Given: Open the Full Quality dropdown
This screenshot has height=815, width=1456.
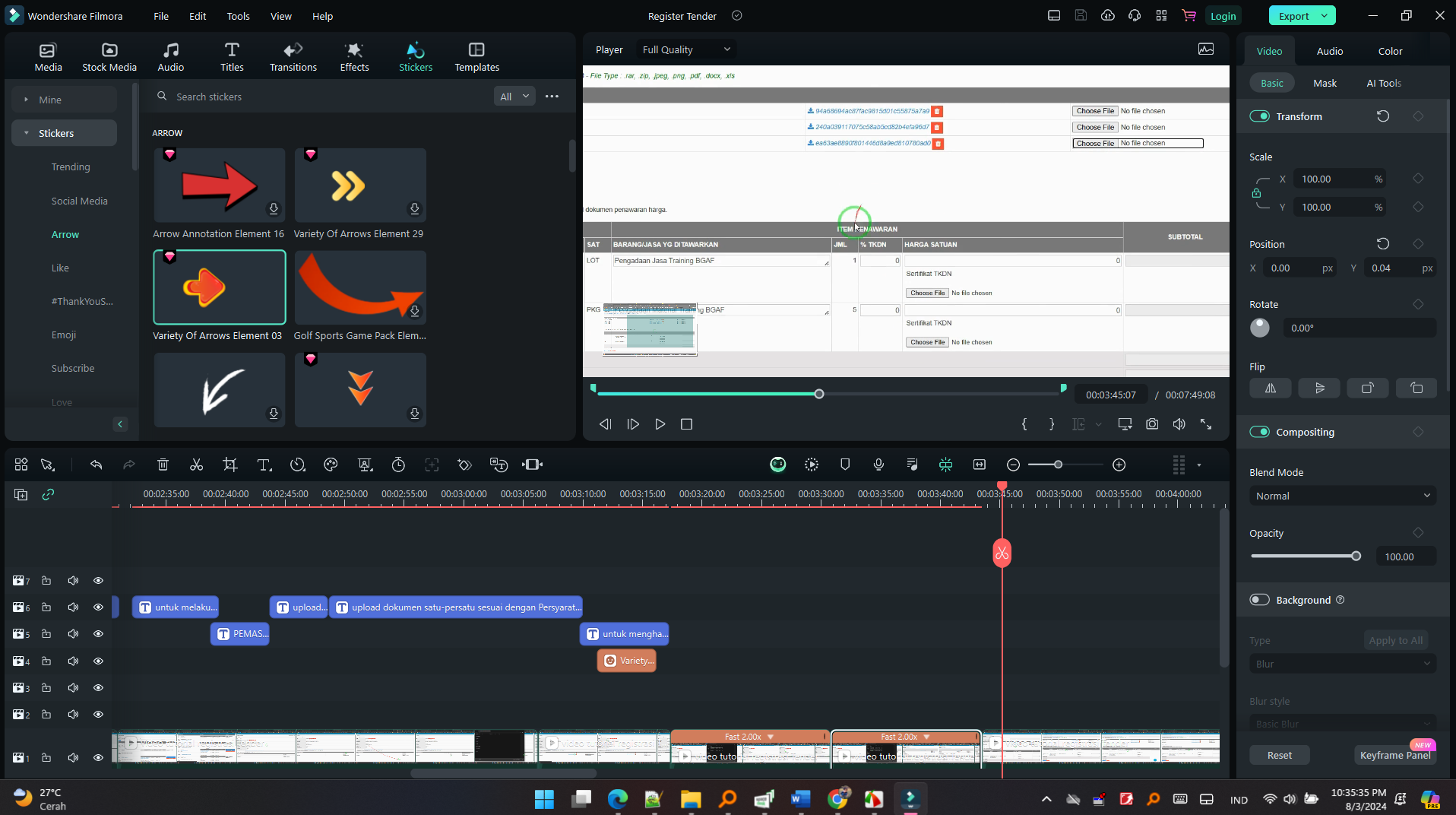Looking at the screenshot, I should pyautogui.click(x=685, y=49).
